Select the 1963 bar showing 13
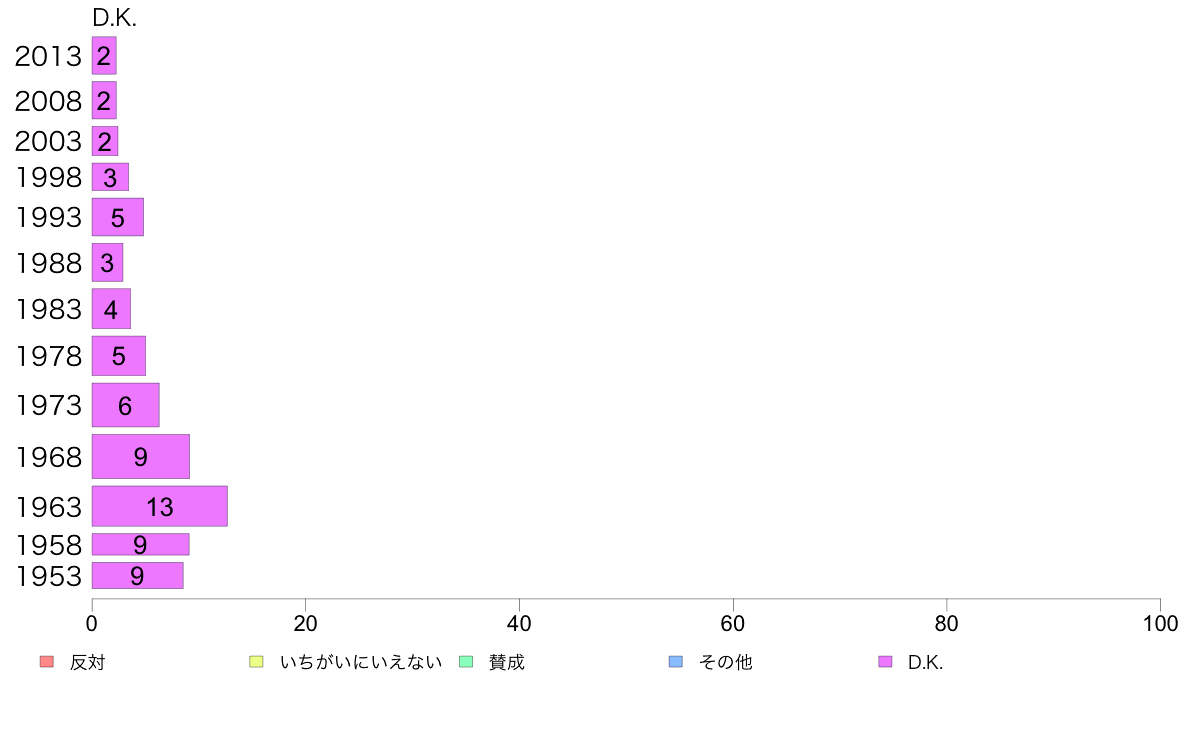This screenshot has width=1188, height=736. (x=160, y=506)
